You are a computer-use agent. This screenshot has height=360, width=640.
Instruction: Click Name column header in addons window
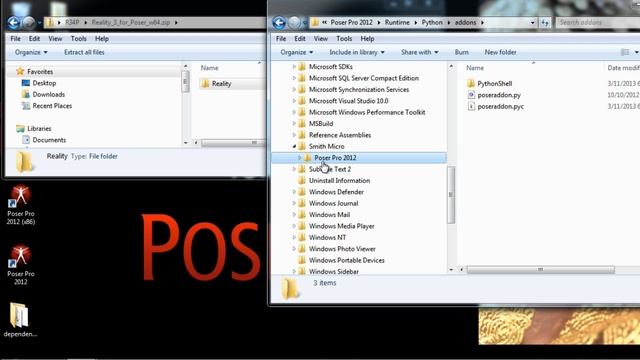pos(475,68)
